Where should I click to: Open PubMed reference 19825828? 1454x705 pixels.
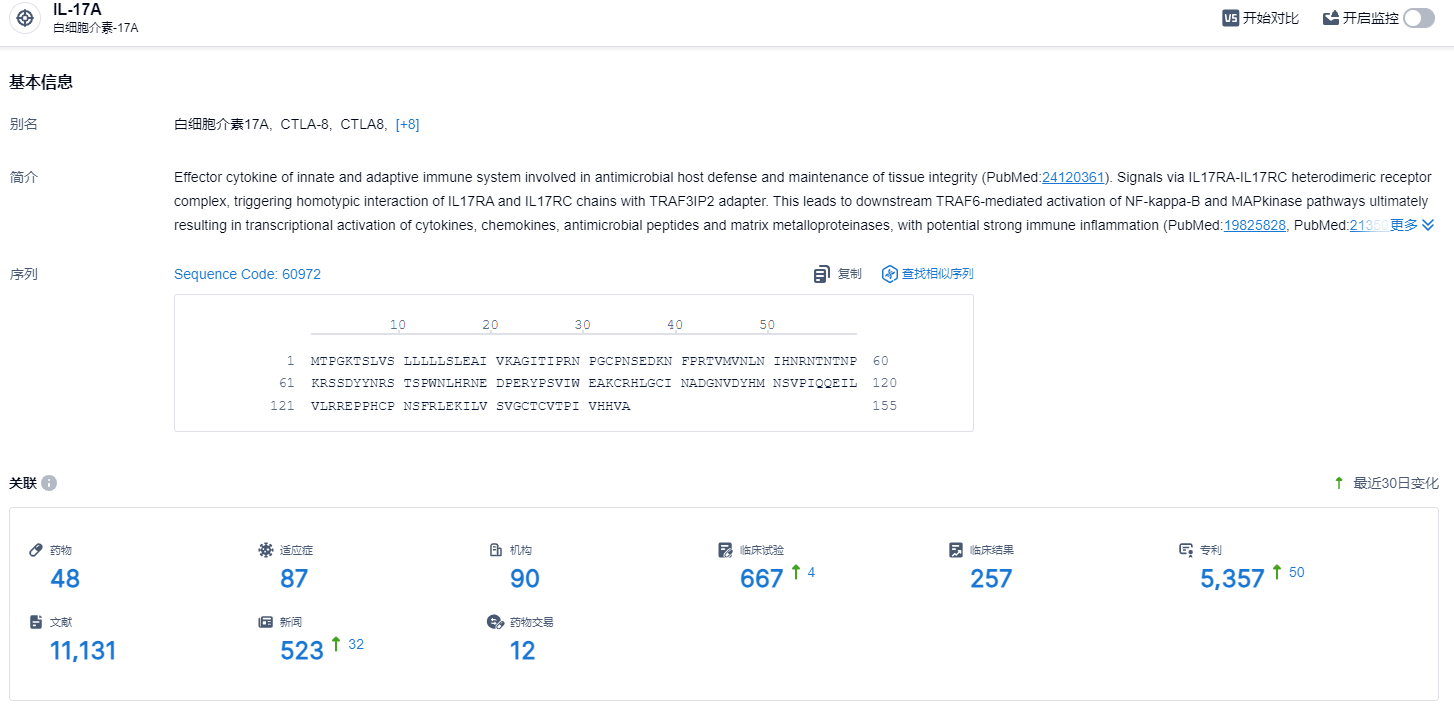[1254, 225]
